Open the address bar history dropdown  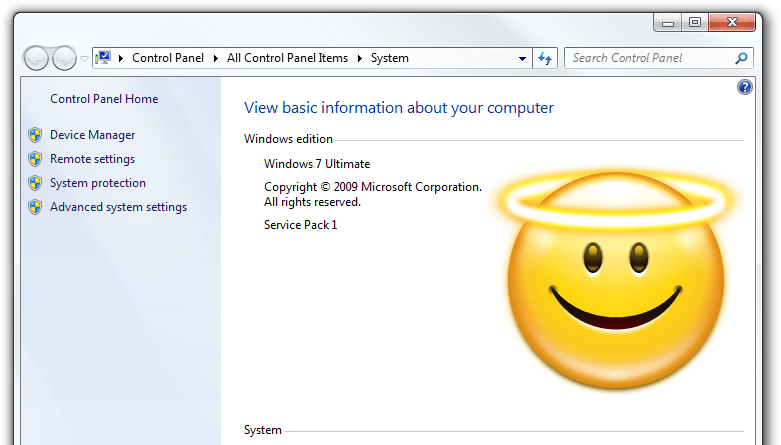522,58
